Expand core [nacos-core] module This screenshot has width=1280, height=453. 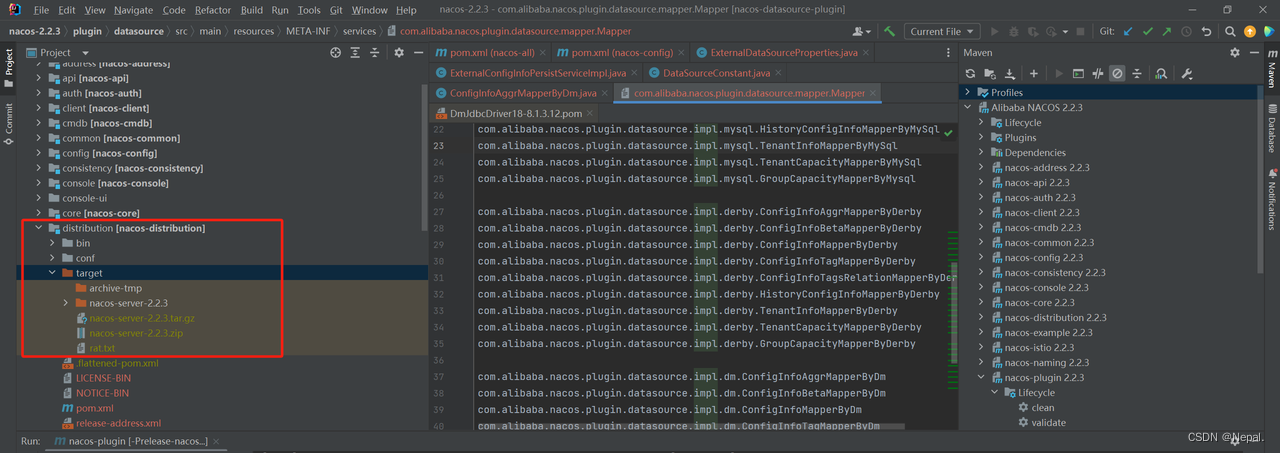coord(39,213)
